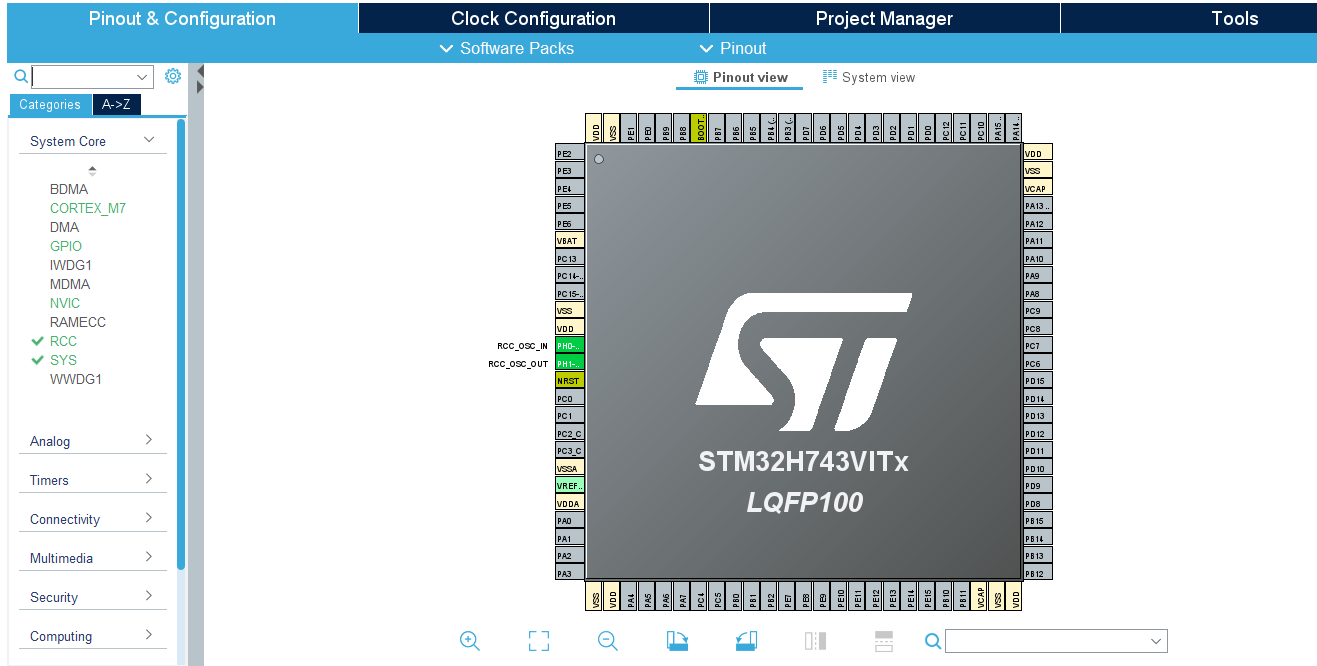This screenshot has height=666, width=1317.
Task: Select the Pinout & Configuration tab
Action: pyautogui.click(x=182, y=18)
